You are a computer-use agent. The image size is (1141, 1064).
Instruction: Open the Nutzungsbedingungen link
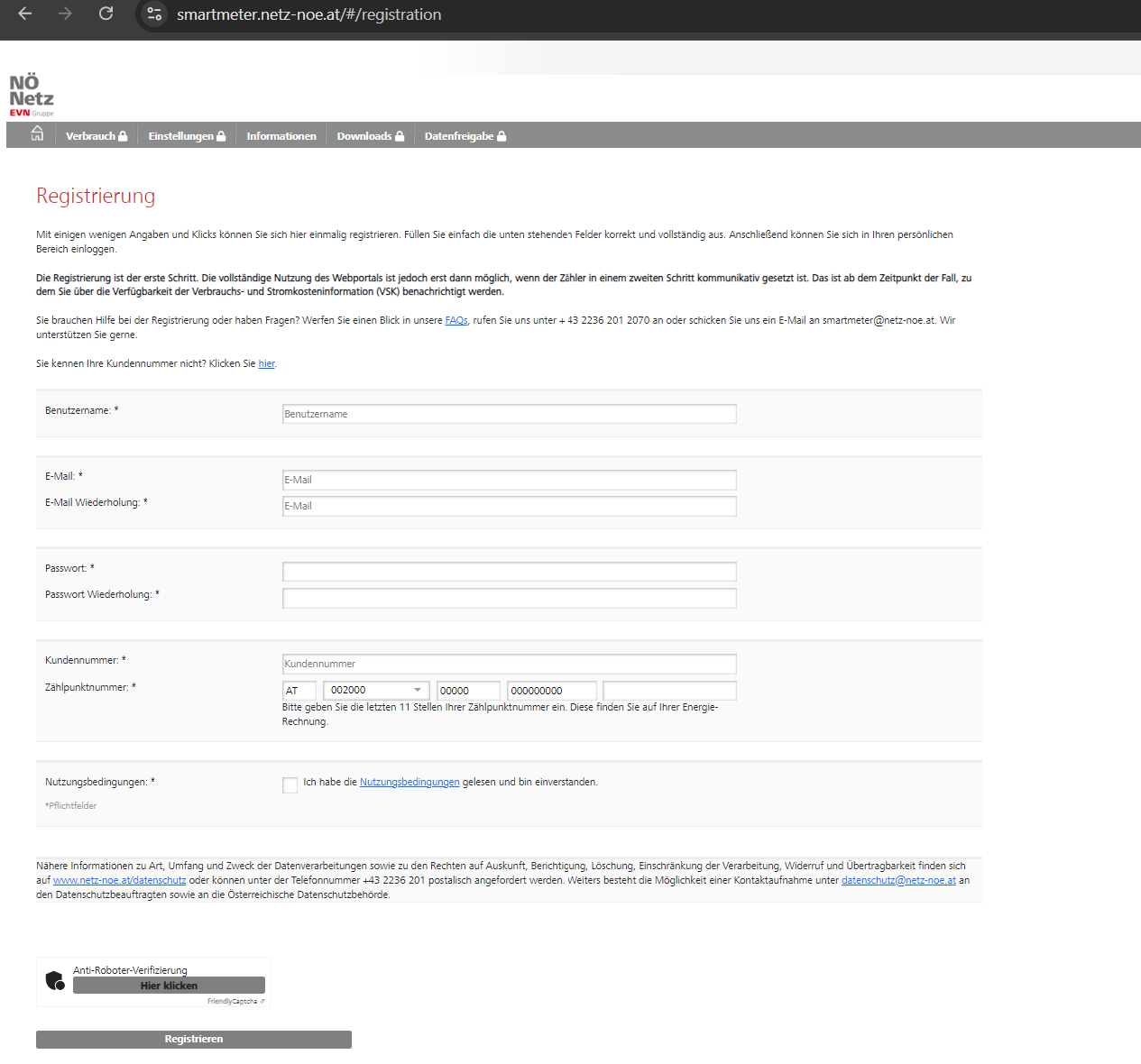point(409,782)
